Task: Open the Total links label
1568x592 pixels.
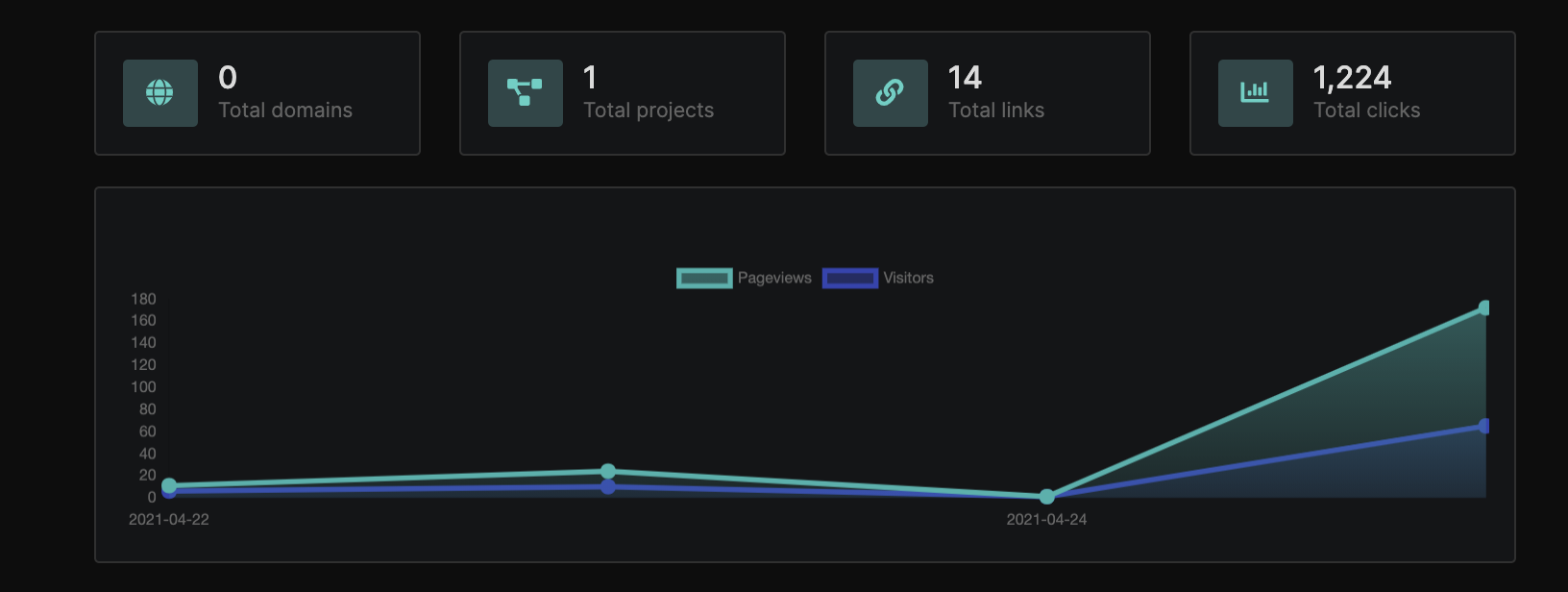Action: tap(996, 111)
